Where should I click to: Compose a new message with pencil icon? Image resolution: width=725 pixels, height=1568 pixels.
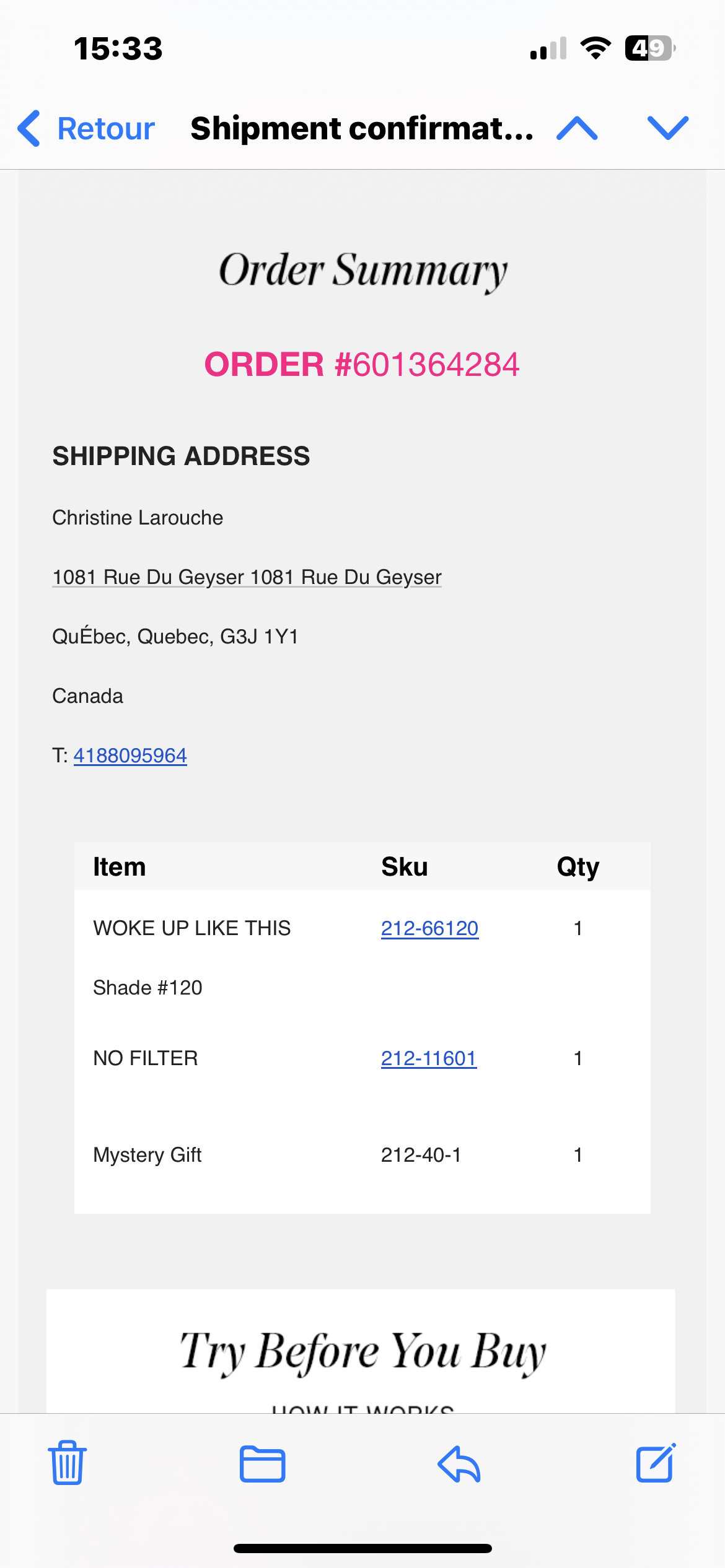click(656, 1463)
